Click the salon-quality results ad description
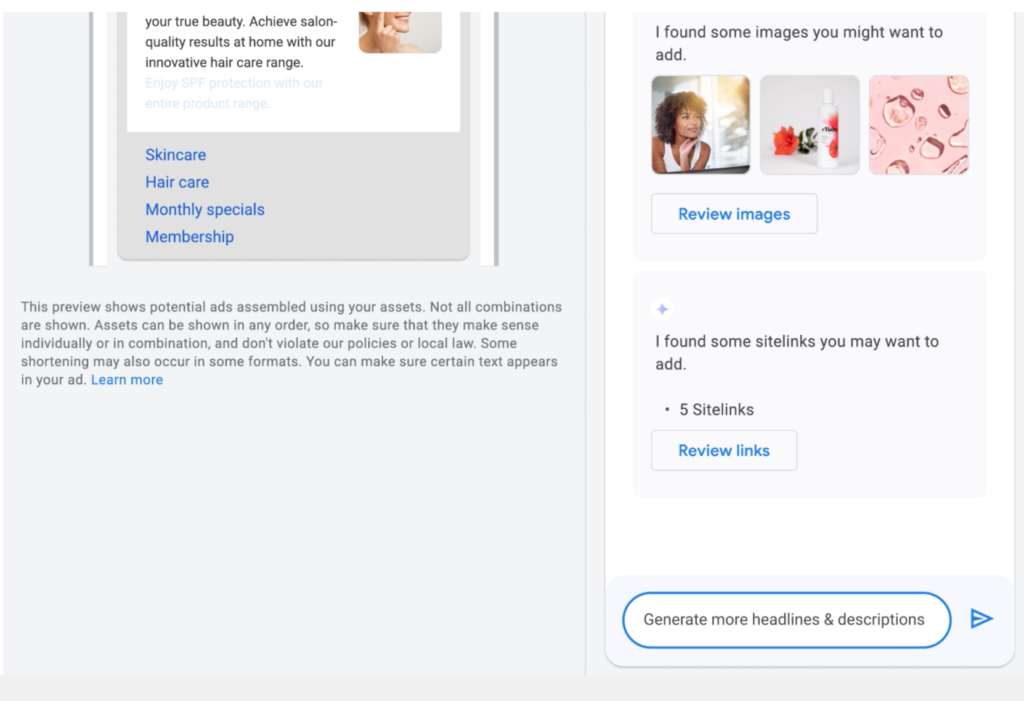This screenshot has width=1024, height=701. (241, 42)
